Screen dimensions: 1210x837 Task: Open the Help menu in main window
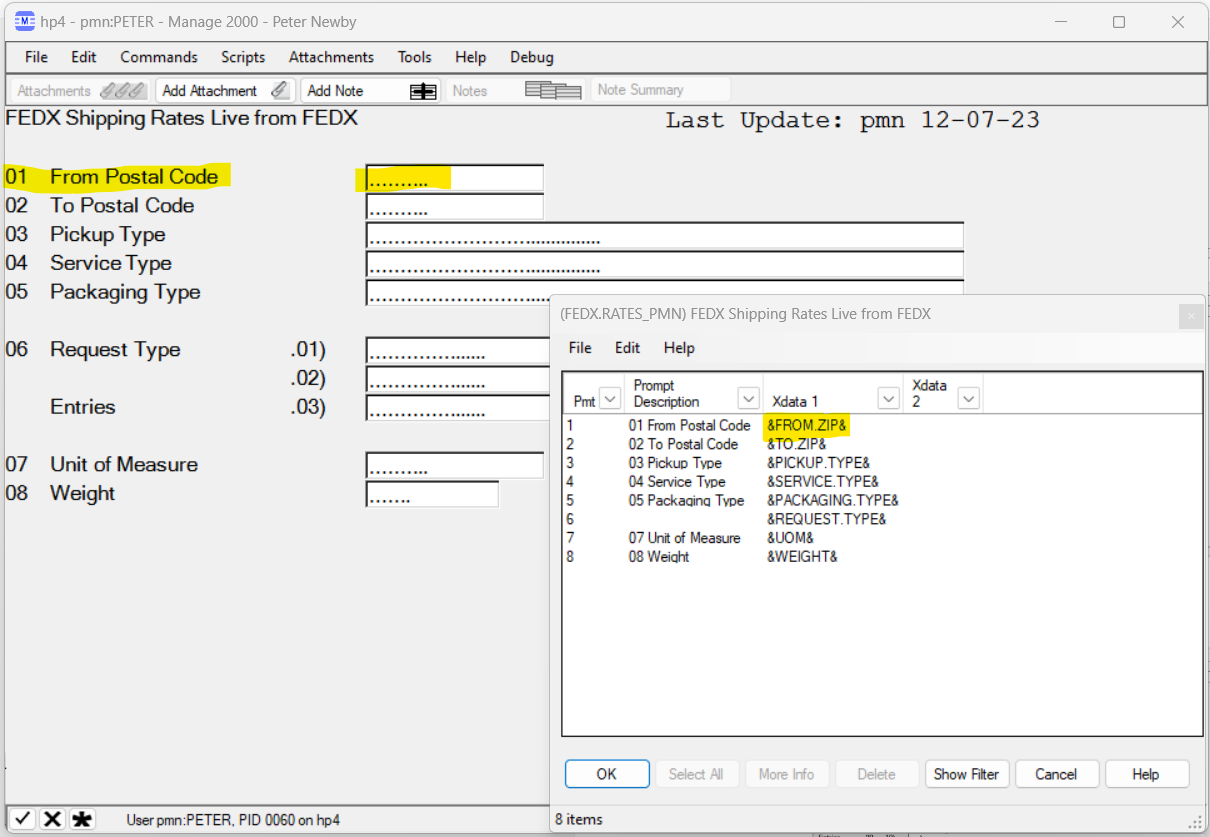pyautogui.click(x=471, y=57)
